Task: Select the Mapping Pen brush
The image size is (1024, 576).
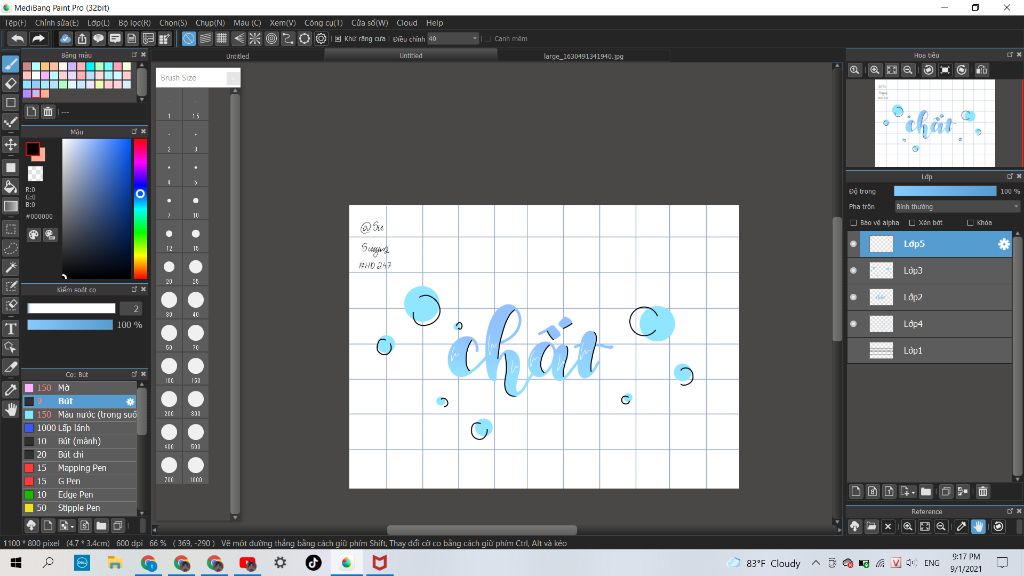Action: click(80, 468)
